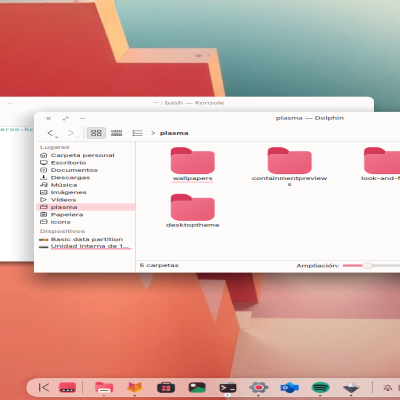Image resolution: width=400 pixels, height=400 pixels.
Task: Open Carpeta personal in Lugares
Action: [85, 155]
